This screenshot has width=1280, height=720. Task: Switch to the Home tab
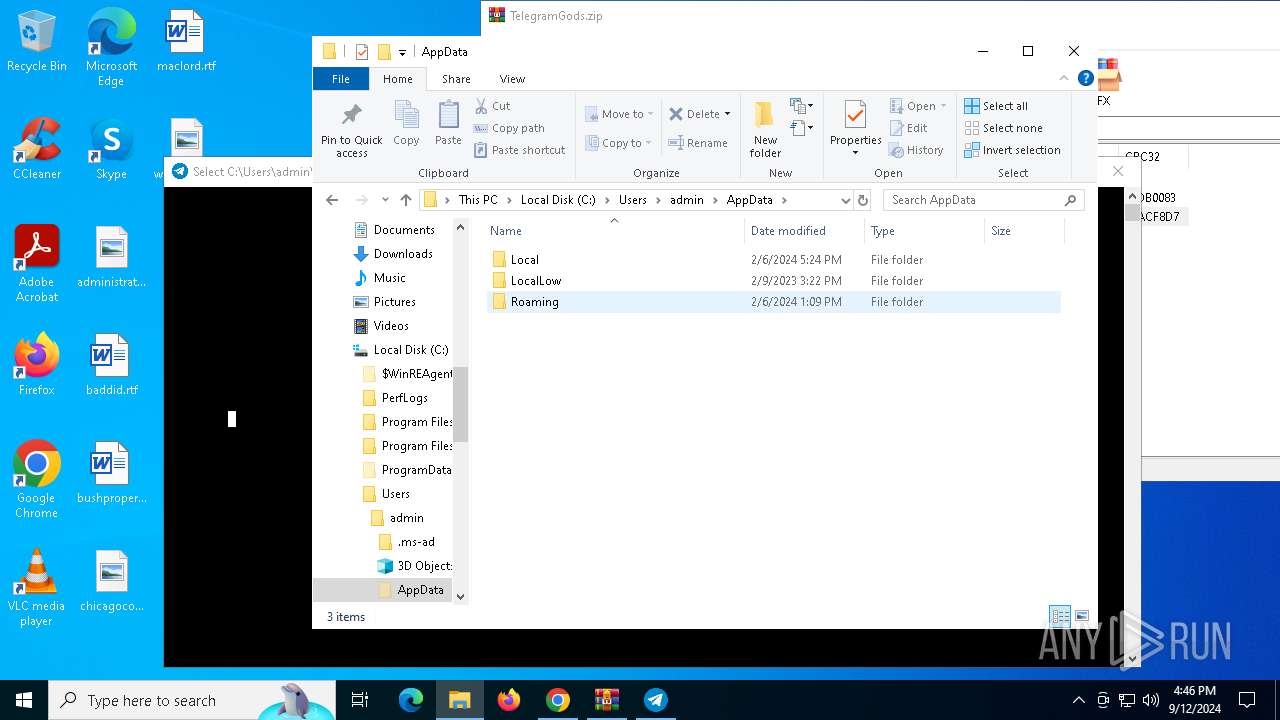[x=397, y=79]
